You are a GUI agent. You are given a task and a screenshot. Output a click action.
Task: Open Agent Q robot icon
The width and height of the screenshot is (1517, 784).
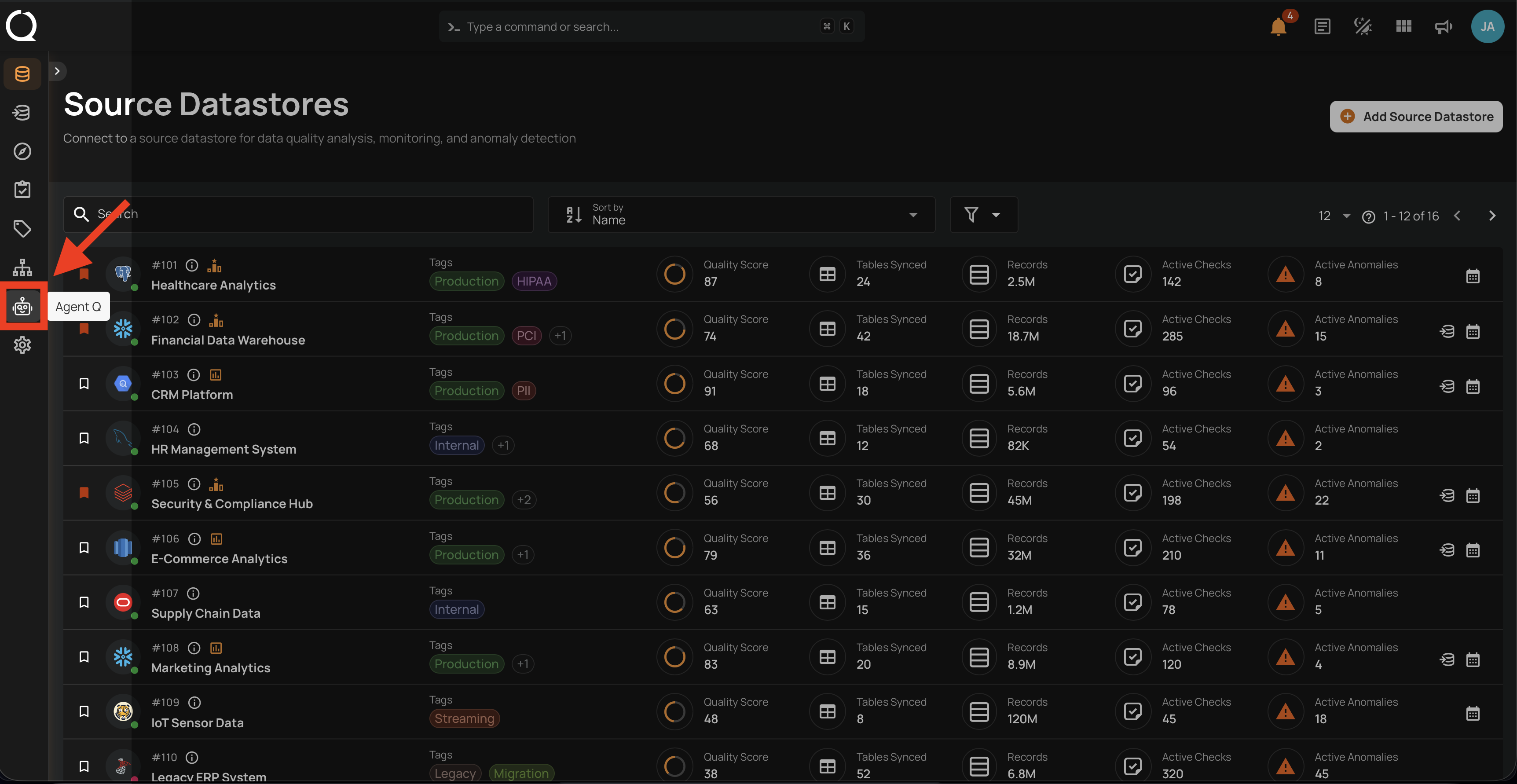[x=22, y=306]
